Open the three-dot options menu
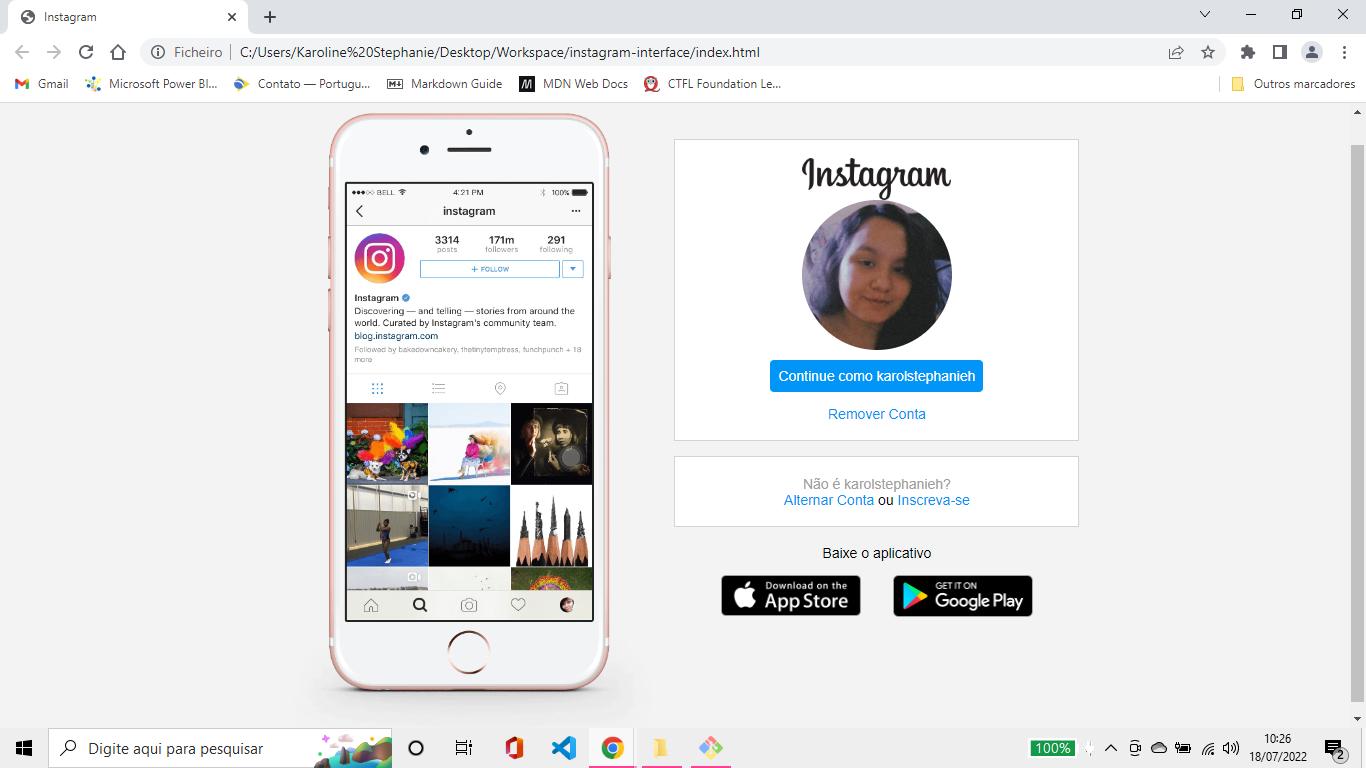 (x=576, y=211)
